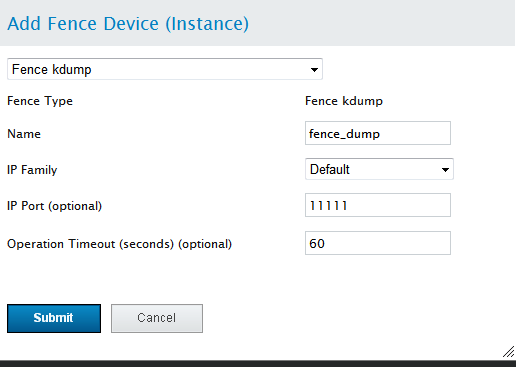Click the IP Family label
The height and width of the screenshot is (367, 516).
[x=32, y=170]
